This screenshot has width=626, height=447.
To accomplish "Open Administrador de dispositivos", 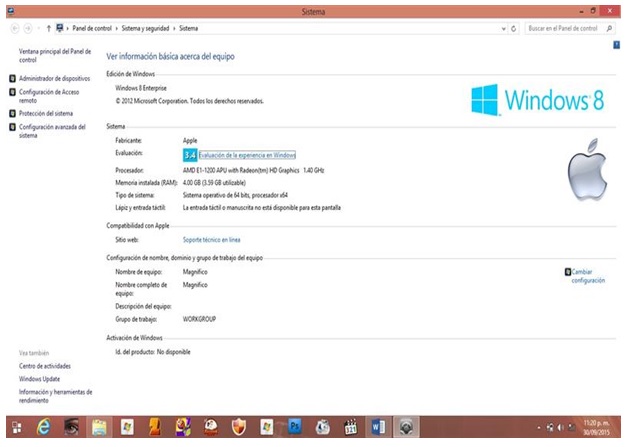I will click(x=54, y=77).
